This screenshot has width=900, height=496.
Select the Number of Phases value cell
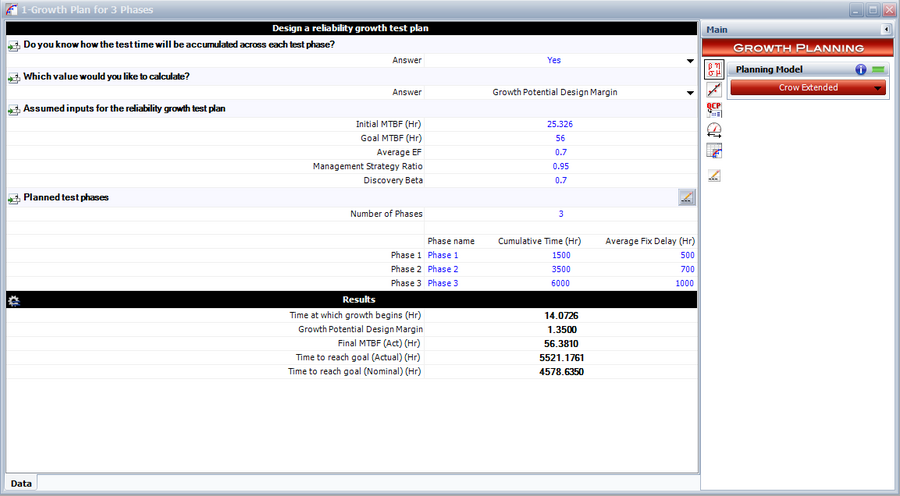click(x=559, y=214)
